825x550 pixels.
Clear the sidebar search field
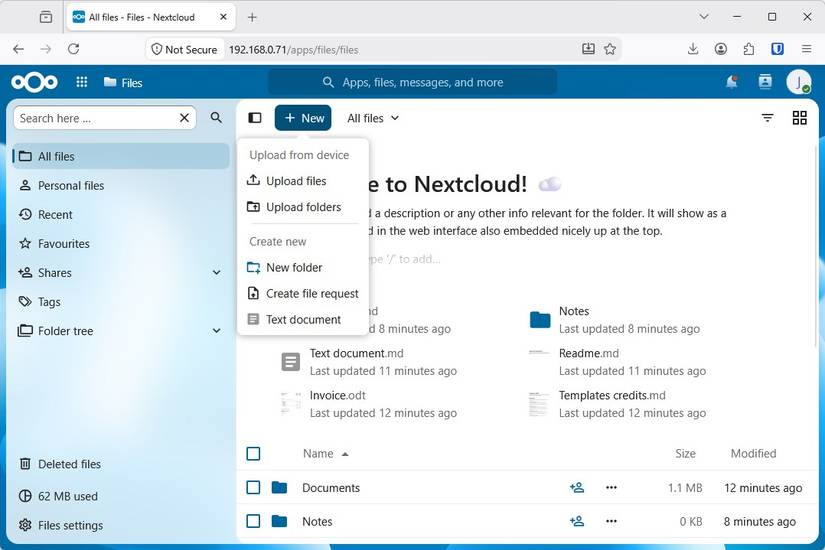coord(184,118)
